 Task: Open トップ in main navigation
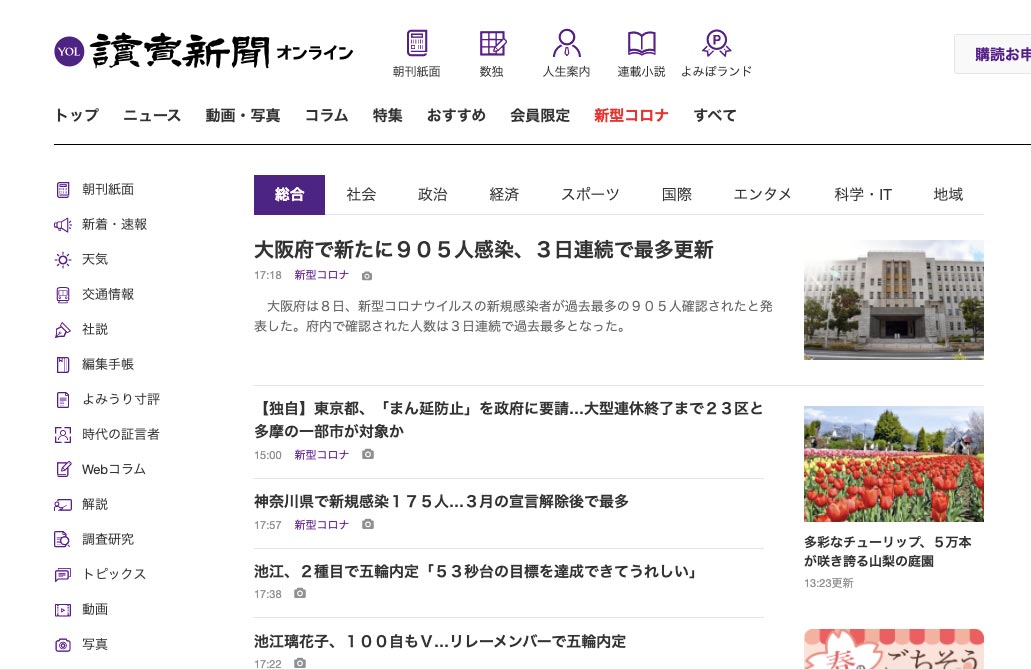(77, 115)
